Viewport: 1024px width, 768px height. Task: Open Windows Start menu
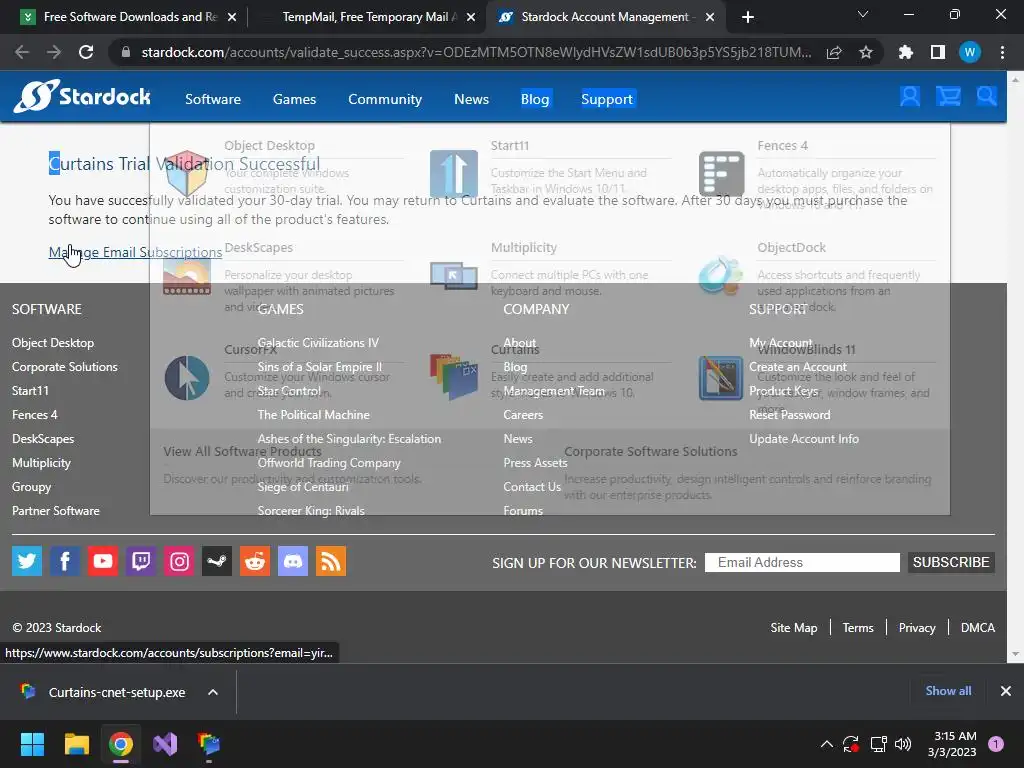pyautogui.click(x=32, y=744)
